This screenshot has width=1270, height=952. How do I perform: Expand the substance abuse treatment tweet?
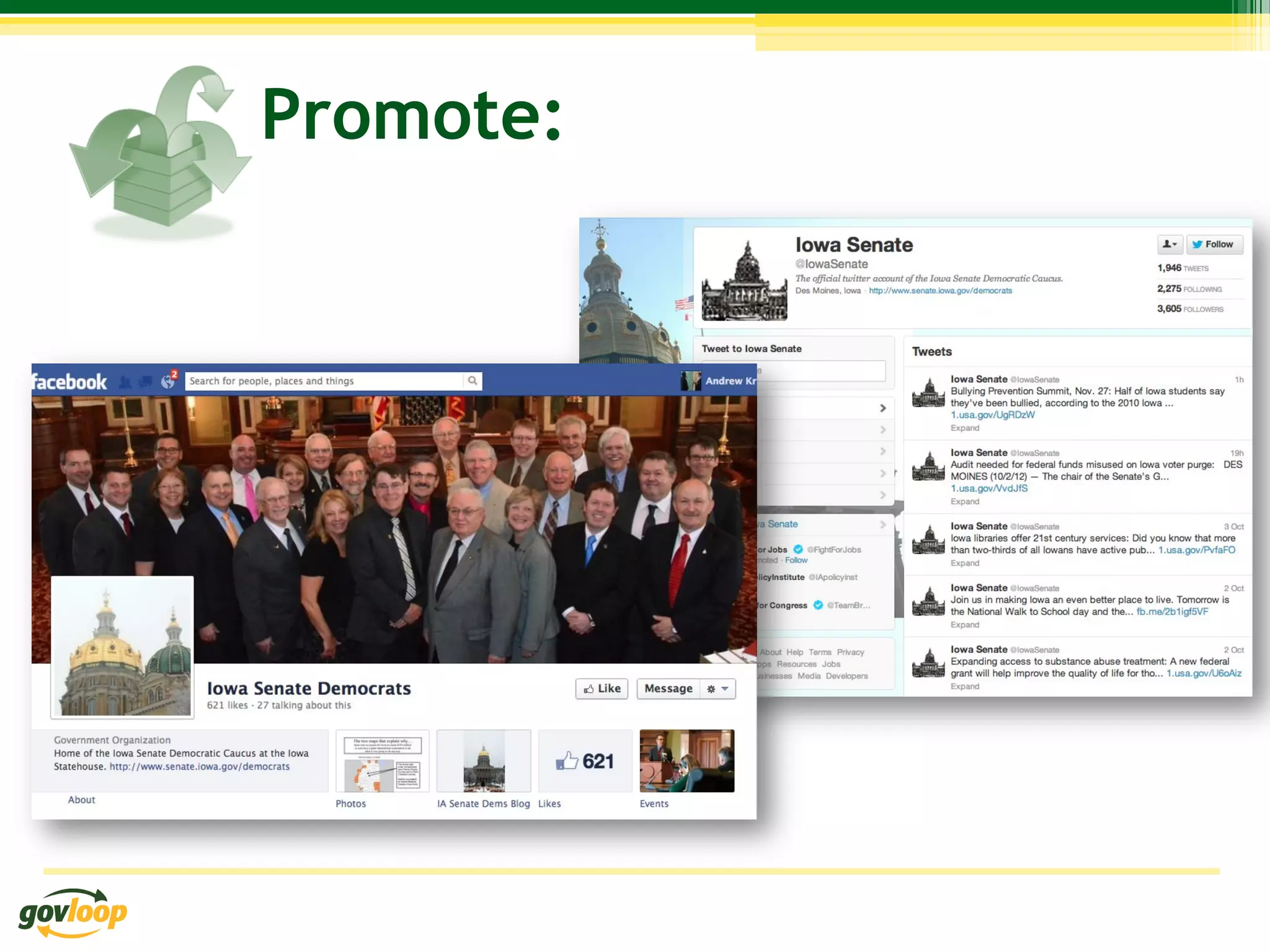(x=965, y=686)
